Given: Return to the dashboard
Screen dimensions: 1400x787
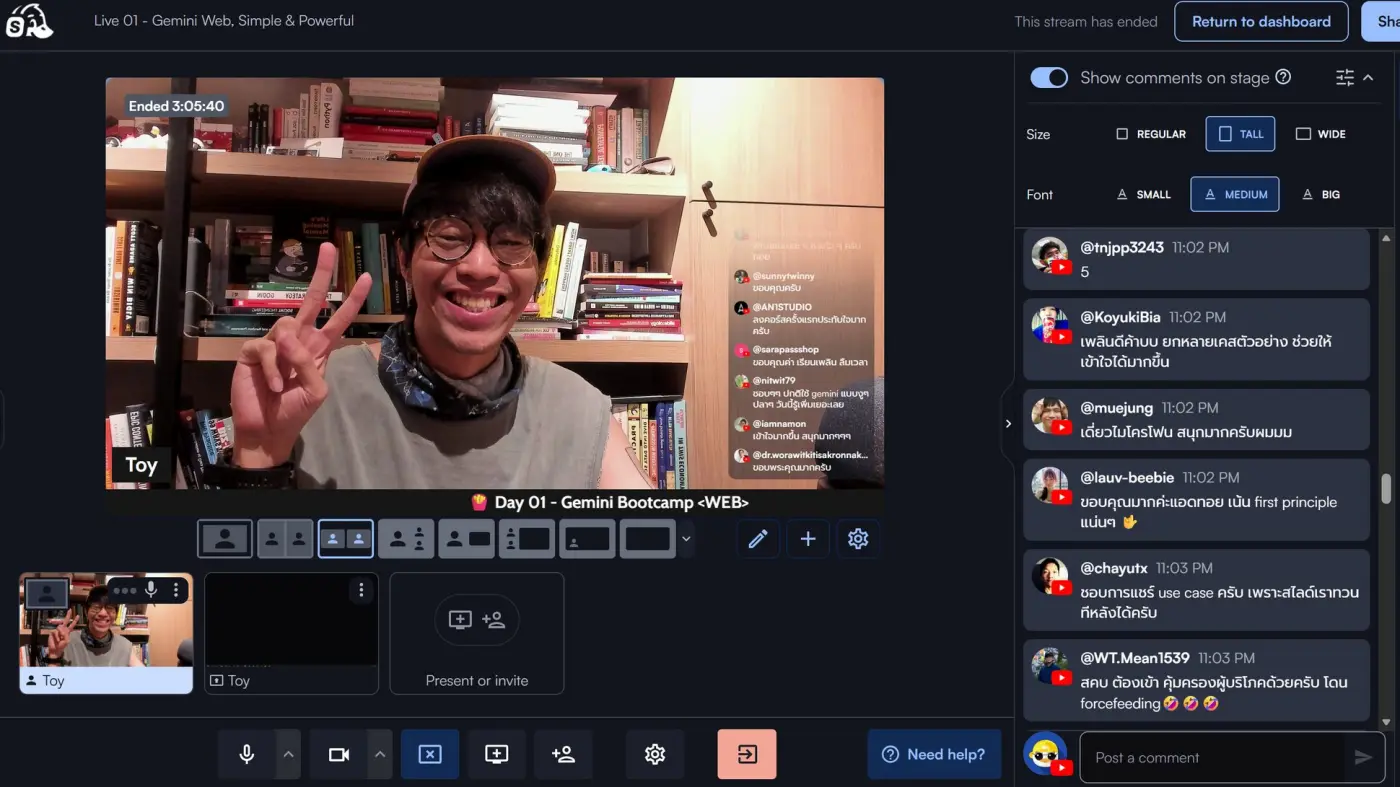Looking at the screenshot, I should coord(1261,21).
